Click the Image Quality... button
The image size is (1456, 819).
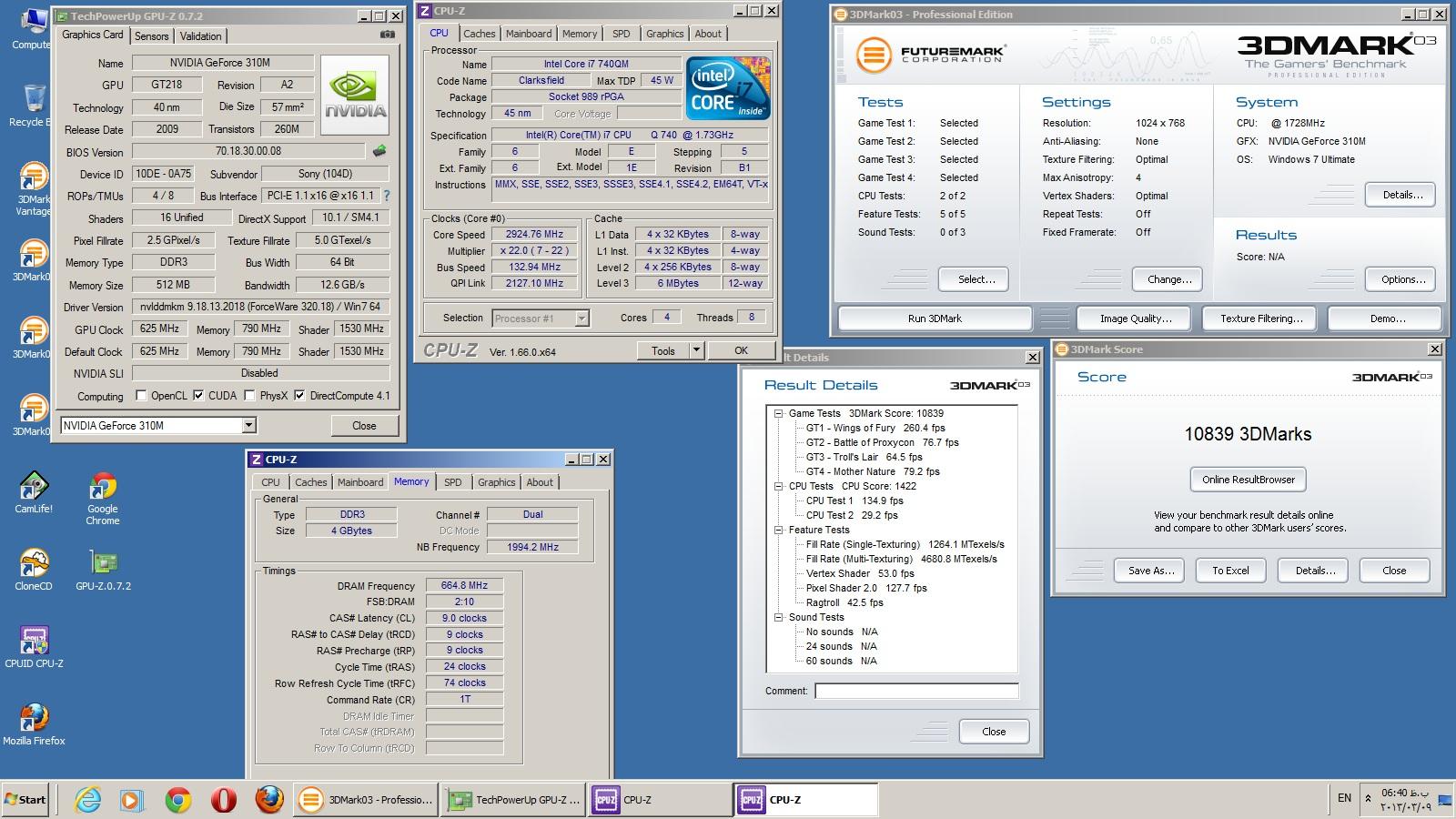coord(1135,318)
